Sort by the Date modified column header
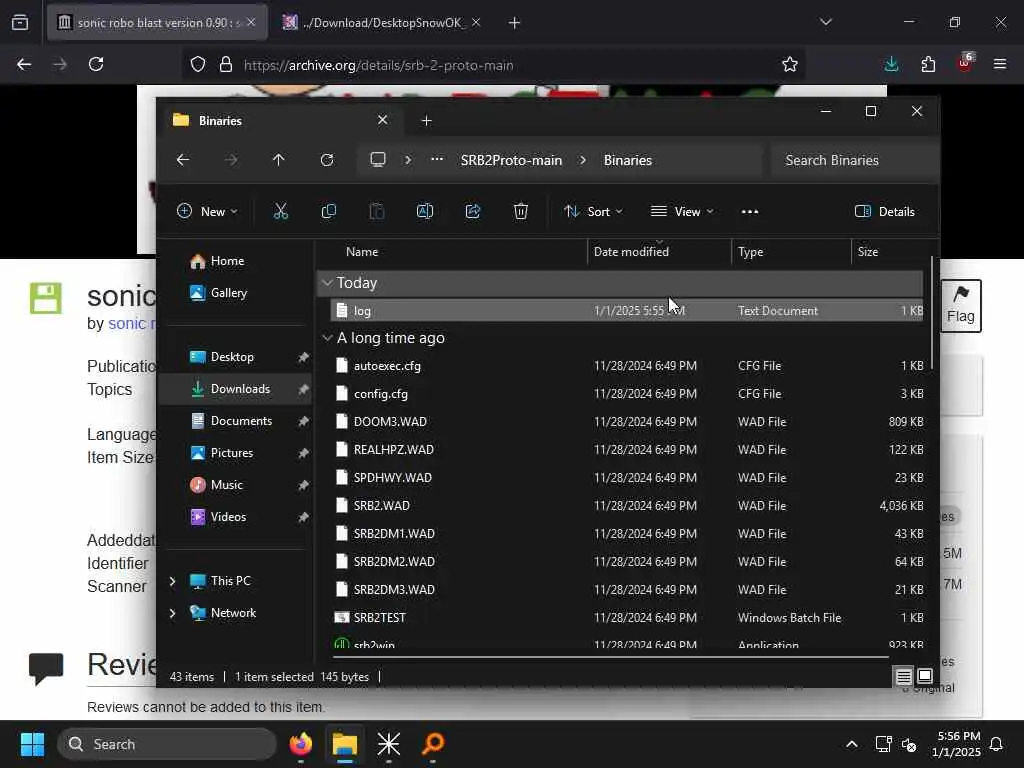Image resolution: width=1024 pixels, height=768 pixels. [660, 251]
